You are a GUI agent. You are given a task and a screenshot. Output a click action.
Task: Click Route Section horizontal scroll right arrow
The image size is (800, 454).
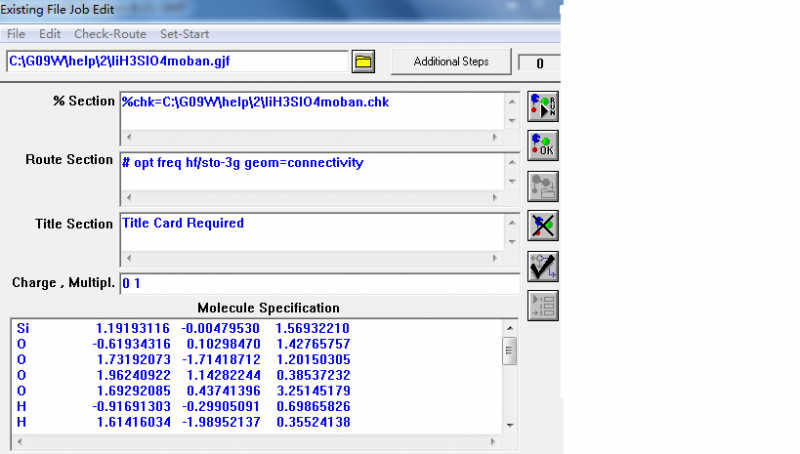(x=494, y=197)
